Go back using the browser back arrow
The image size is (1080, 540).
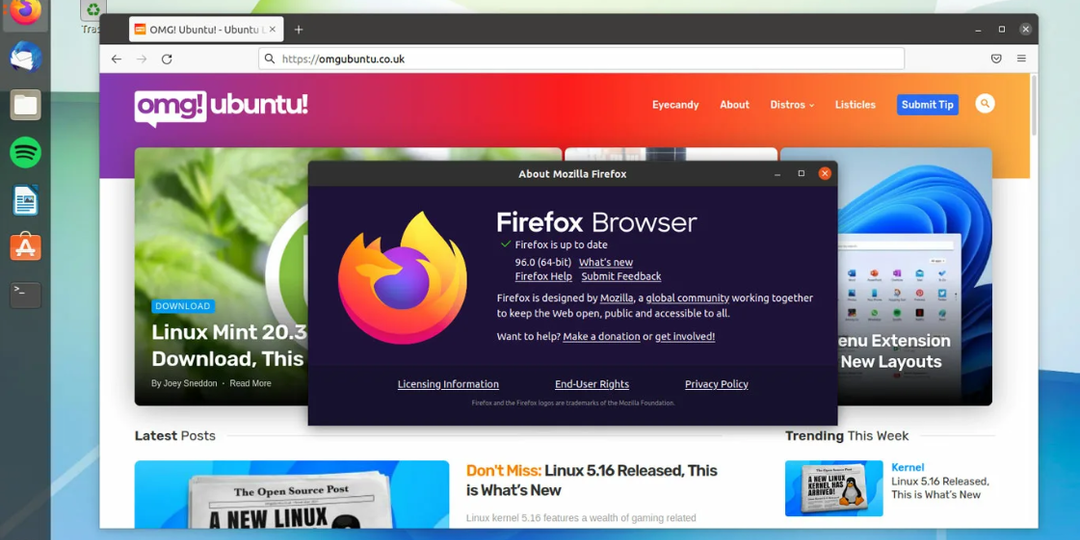pyautogui.click(x=116, y=59)
